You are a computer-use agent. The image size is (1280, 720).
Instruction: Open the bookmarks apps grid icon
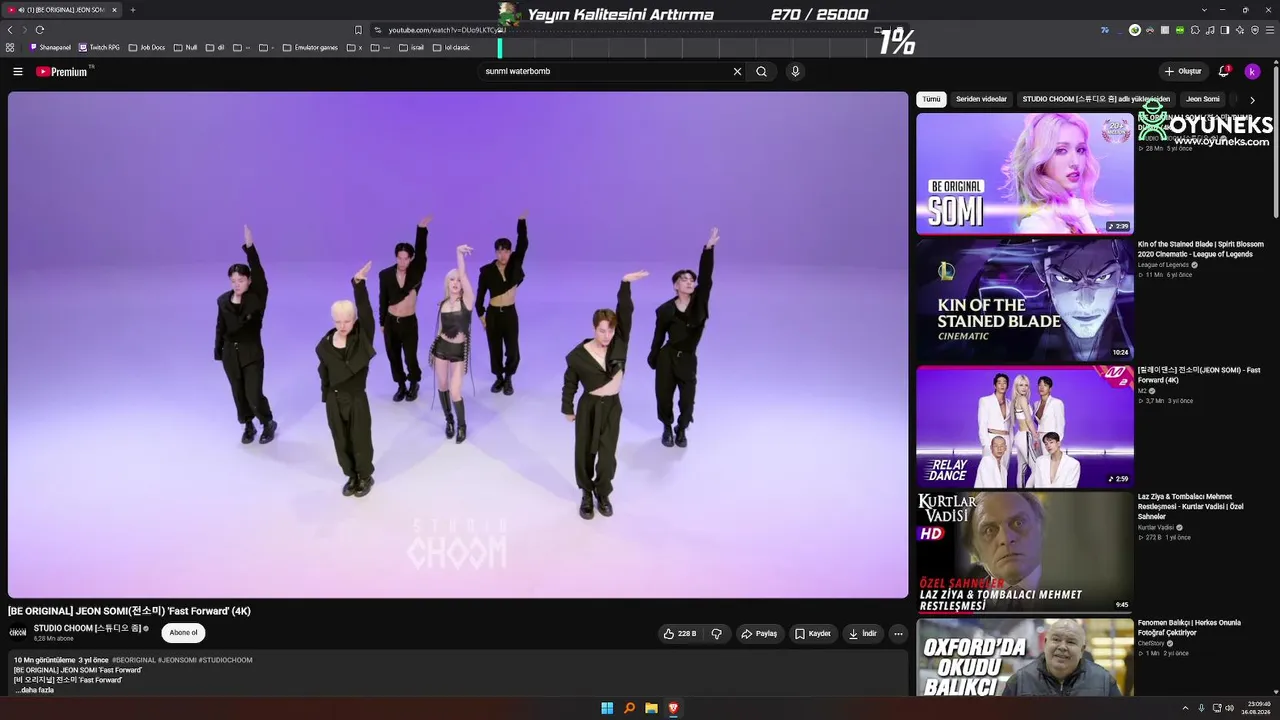coord(10,47)
